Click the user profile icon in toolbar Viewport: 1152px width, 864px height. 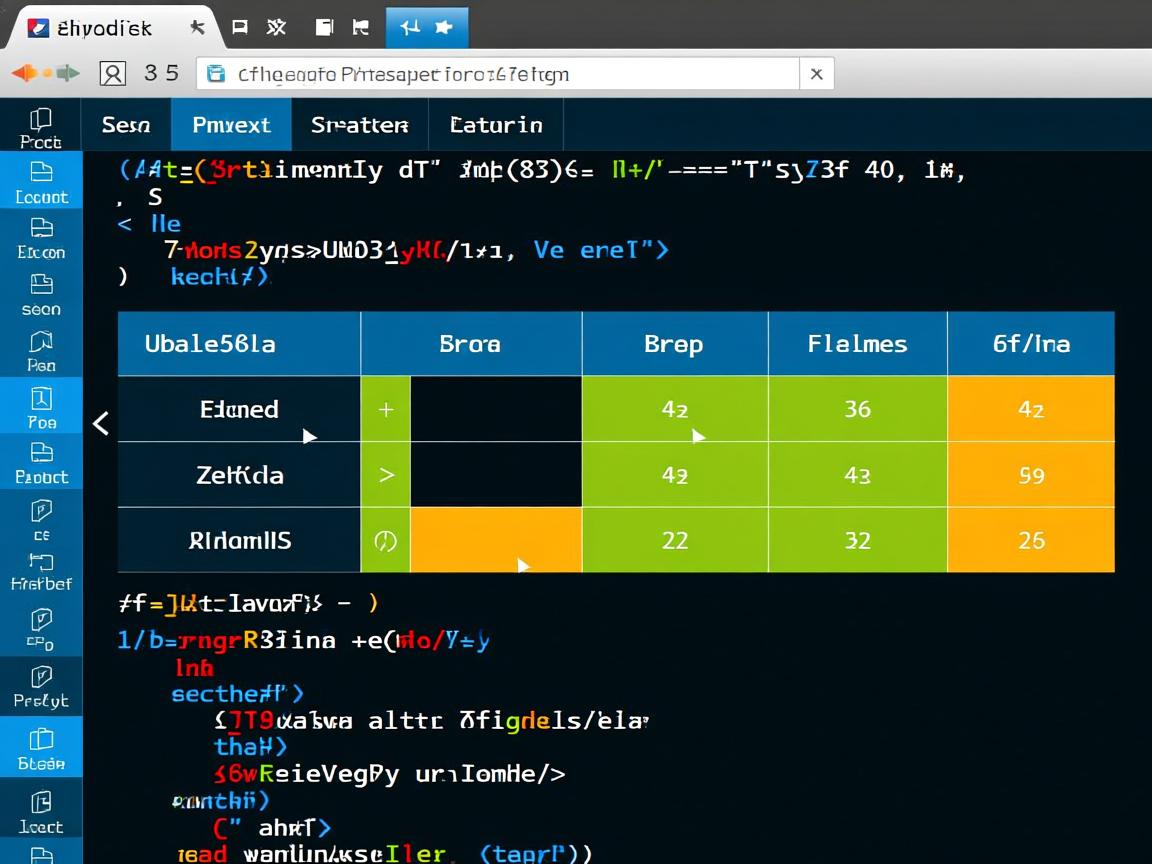[113, 73]
